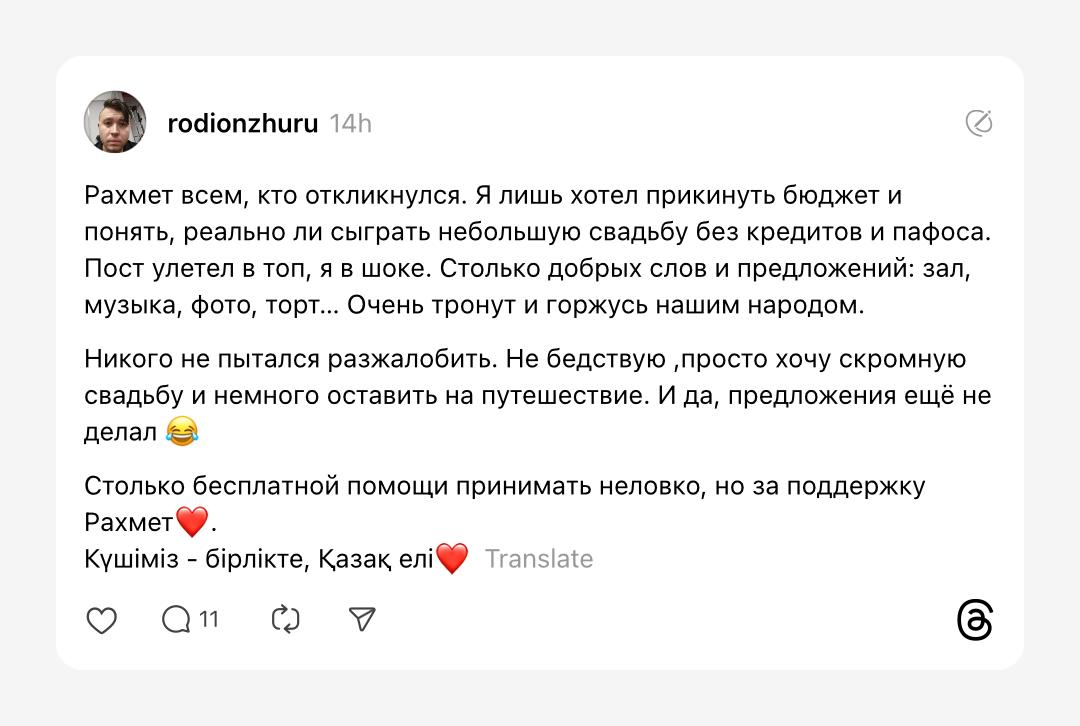Click the paragraph starting "Никого не пытался"
The width and height of the screenshot is (1080, 726).
(524, 359)
